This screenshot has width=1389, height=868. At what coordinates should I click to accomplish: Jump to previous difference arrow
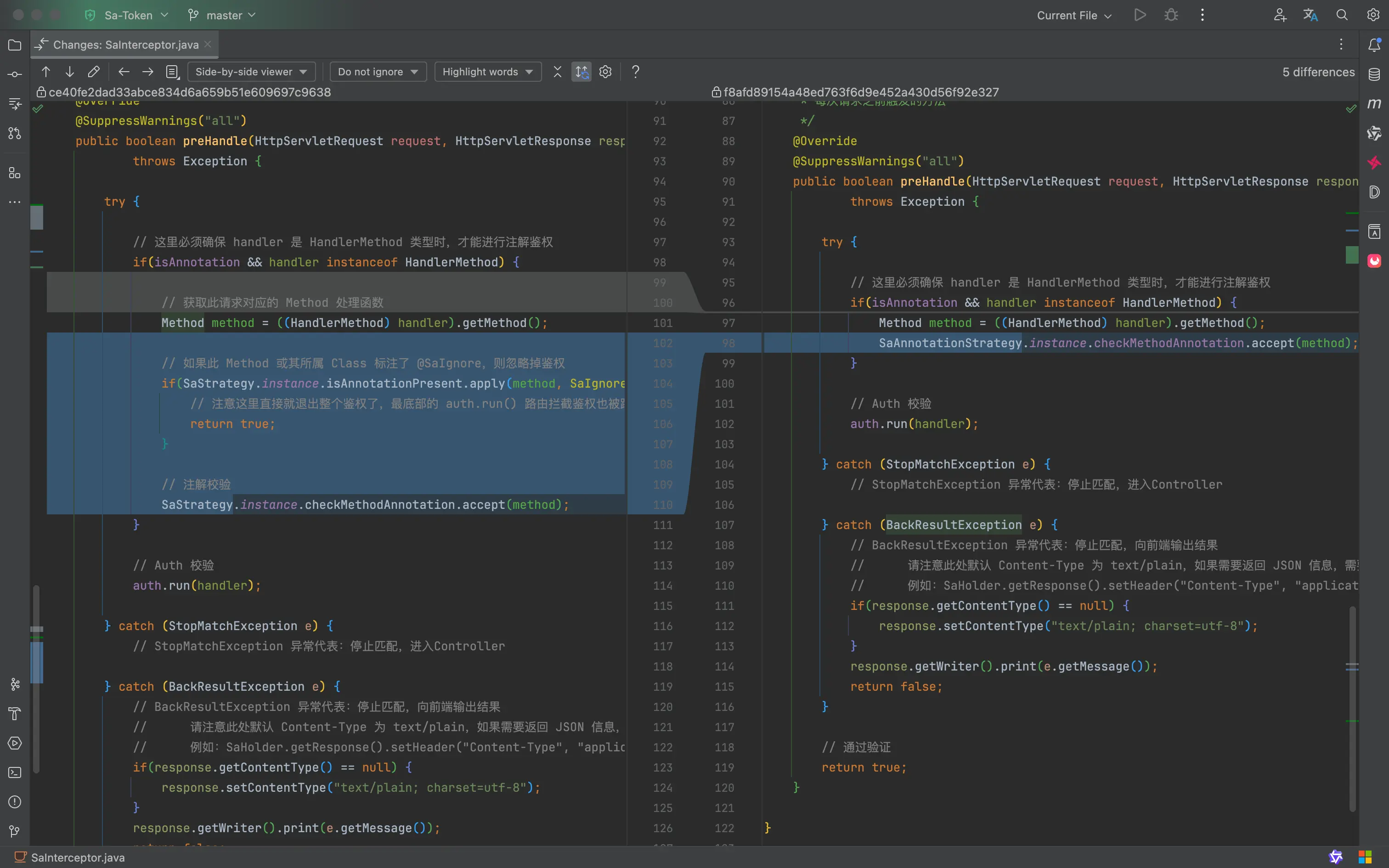46,72
